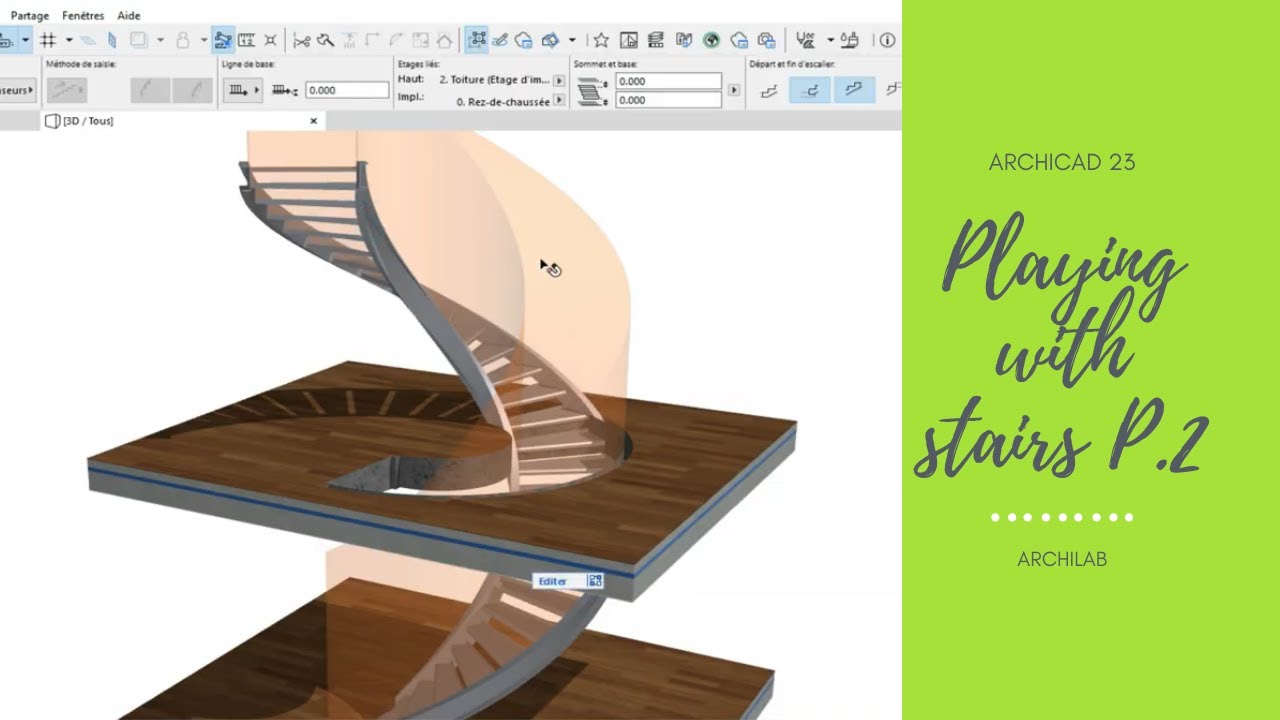The height and width of the screenshot is (720, 1280).
Task: Click the square trace reference icon
Action: [139, 40]
